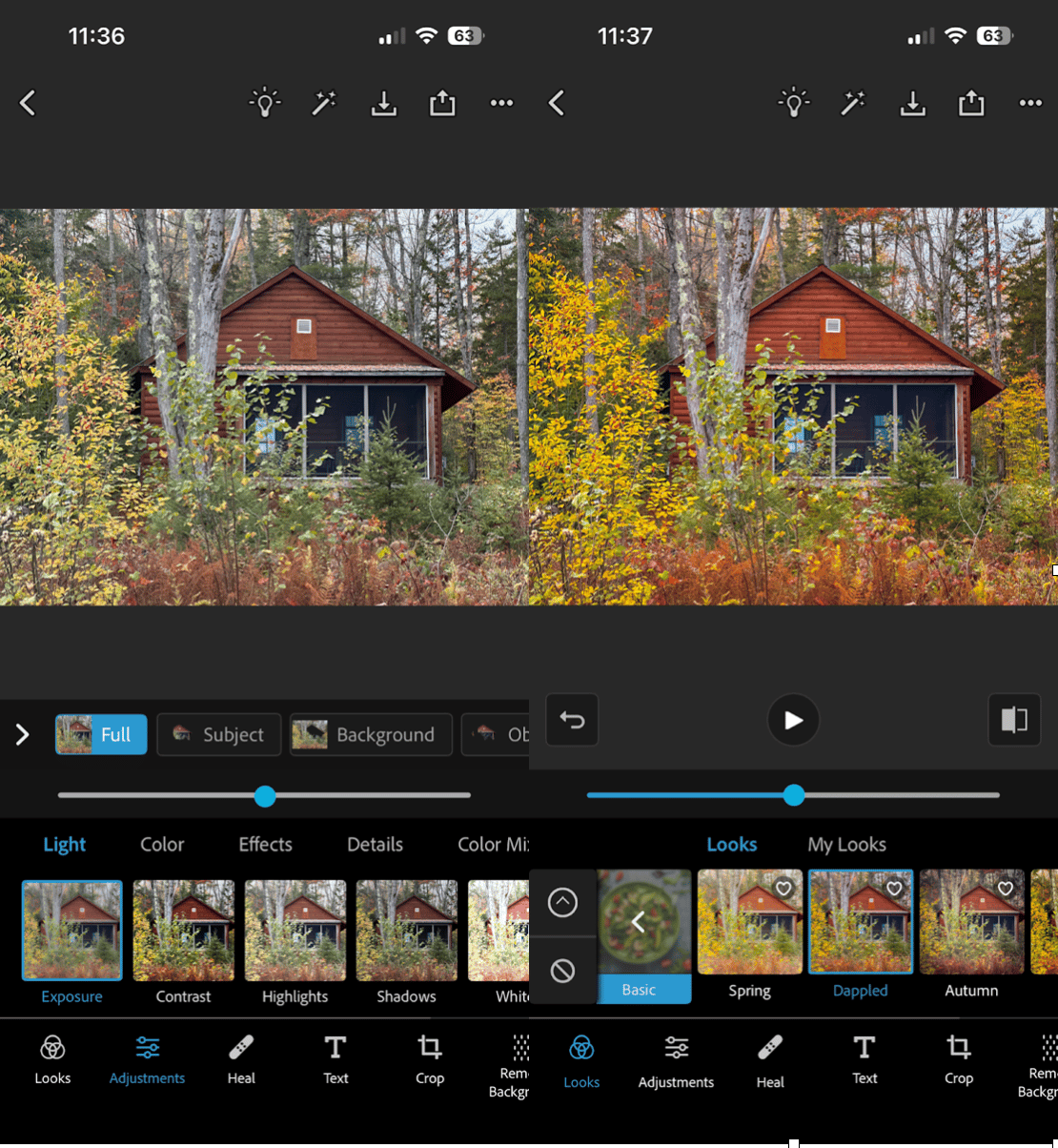
Task: Select the Contrast adjustment thumbnail
Action: (x=183, y=932)
